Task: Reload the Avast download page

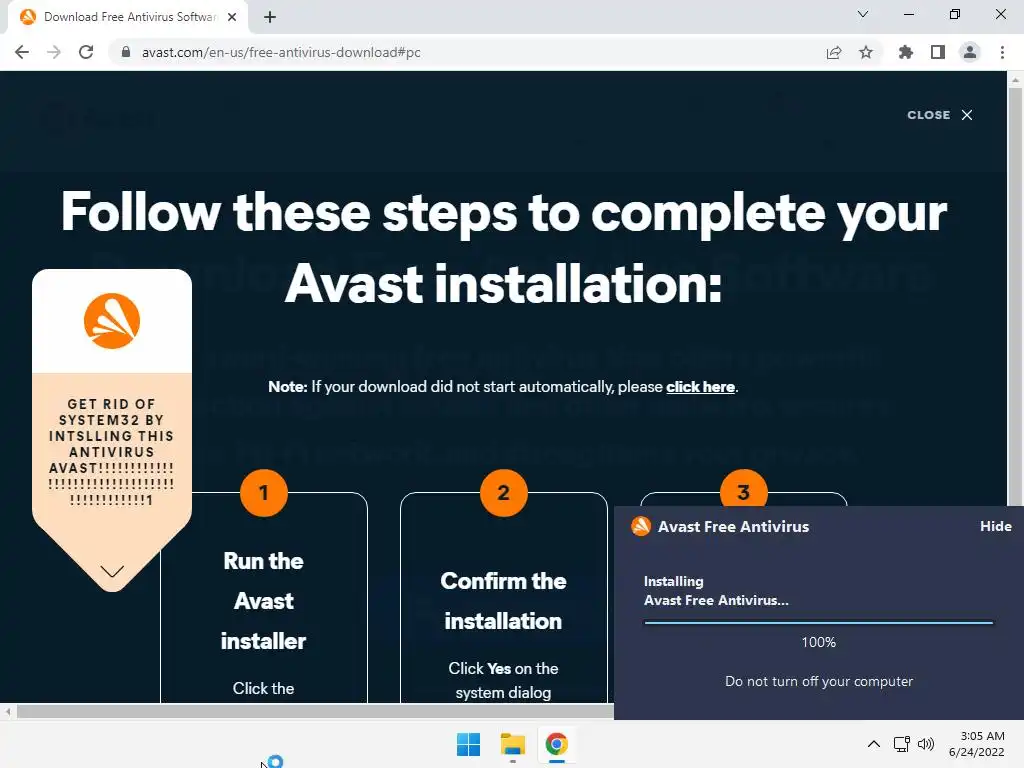Action: coord(86,52)
